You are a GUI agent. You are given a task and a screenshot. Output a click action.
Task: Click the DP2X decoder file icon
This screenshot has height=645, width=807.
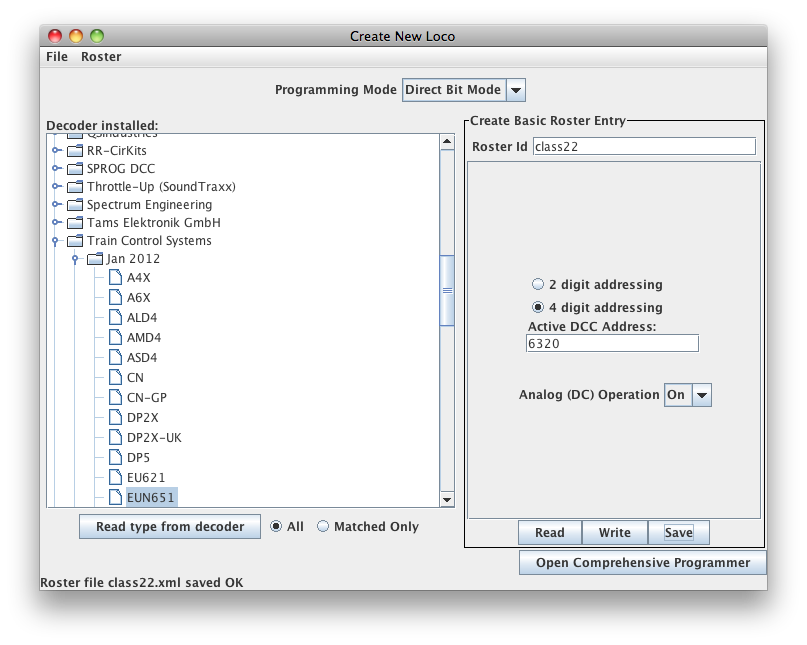click(x=116, y=417)
